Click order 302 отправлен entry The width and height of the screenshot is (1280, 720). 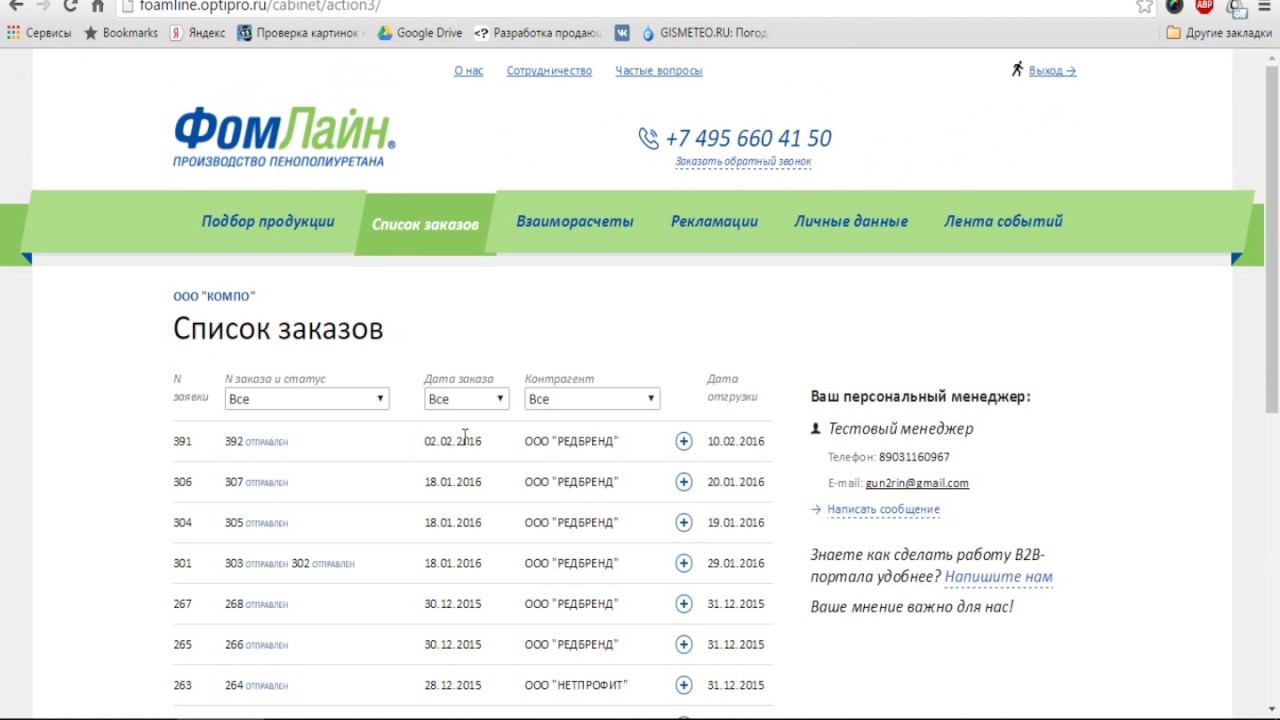click(x=322, y=564)
